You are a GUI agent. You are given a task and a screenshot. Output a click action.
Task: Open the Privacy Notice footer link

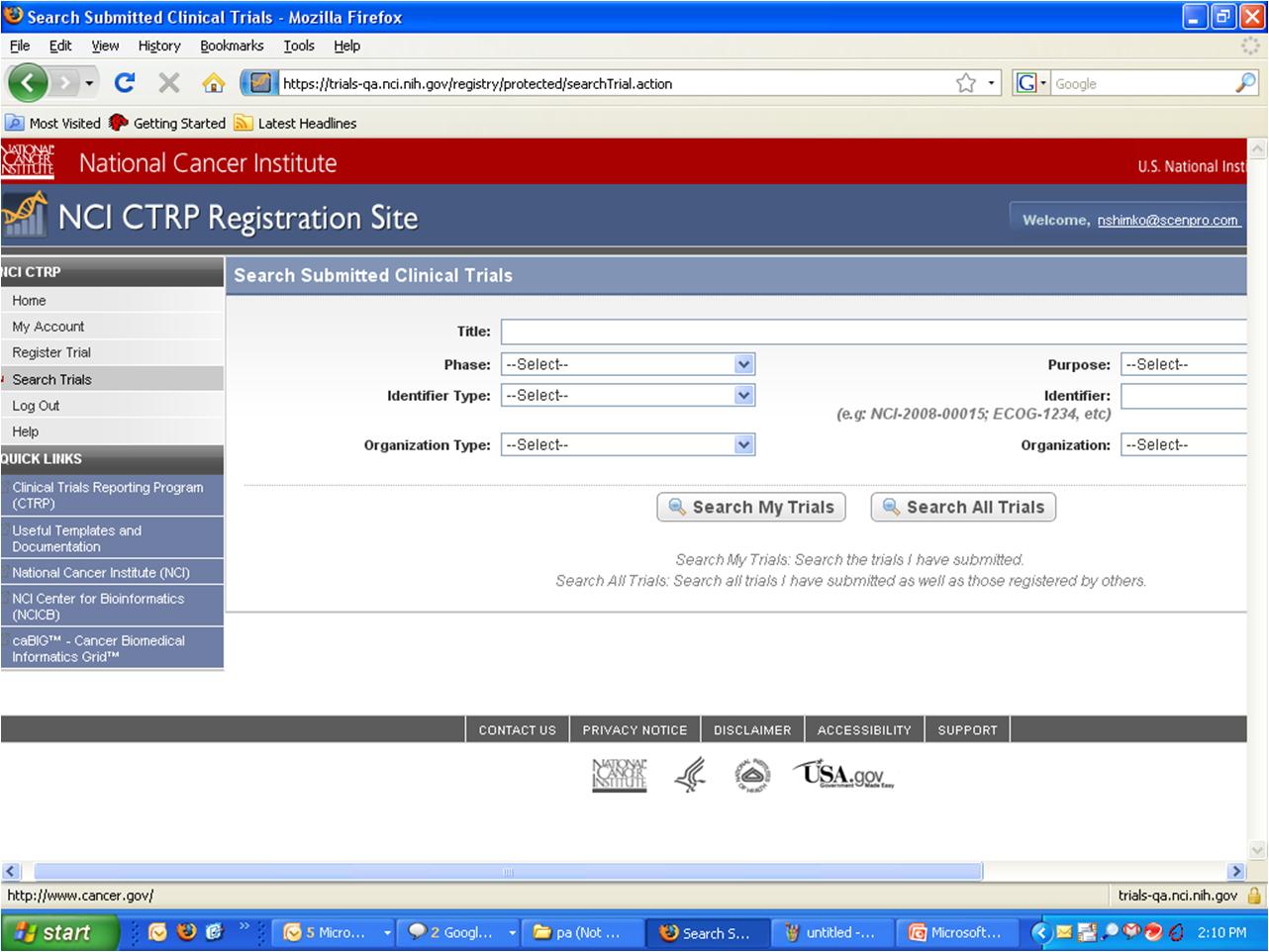(634, 730)
